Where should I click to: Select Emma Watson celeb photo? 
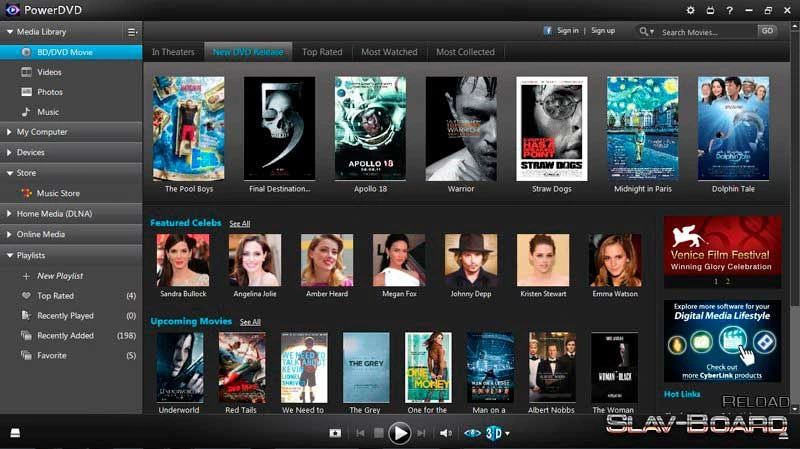coord(615,260)
